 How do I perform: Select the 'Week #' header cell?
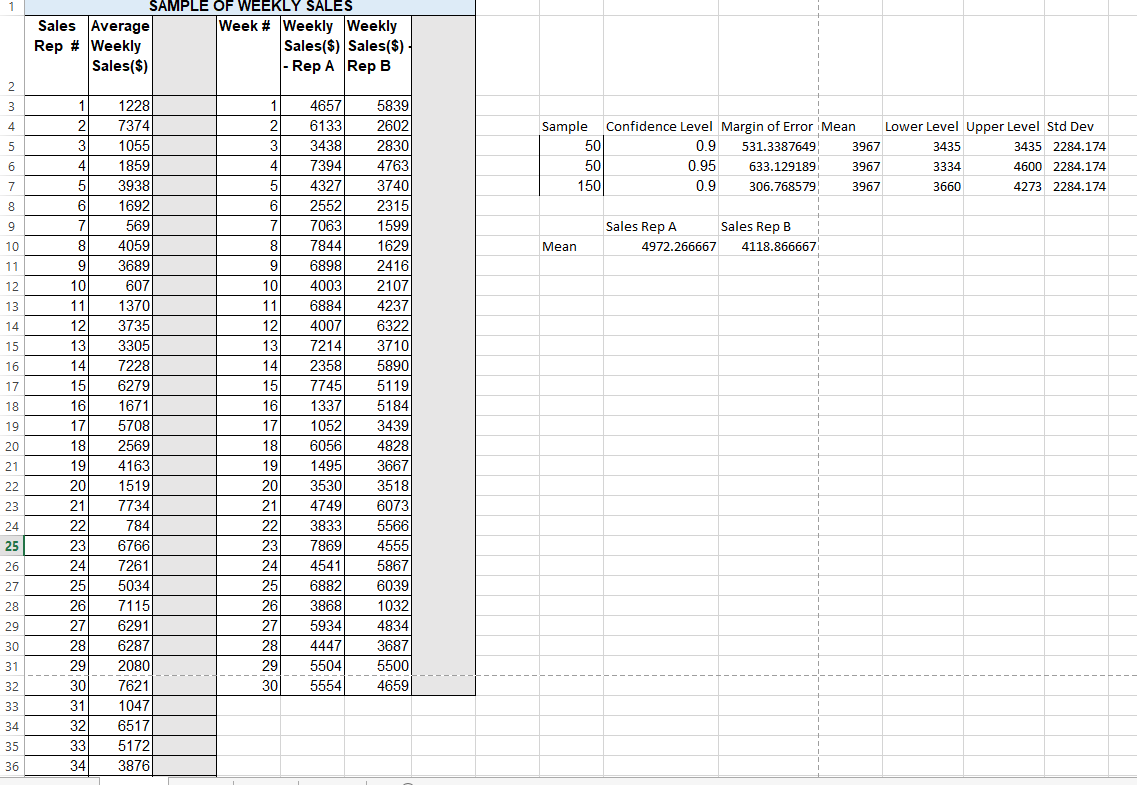(248, 56)
